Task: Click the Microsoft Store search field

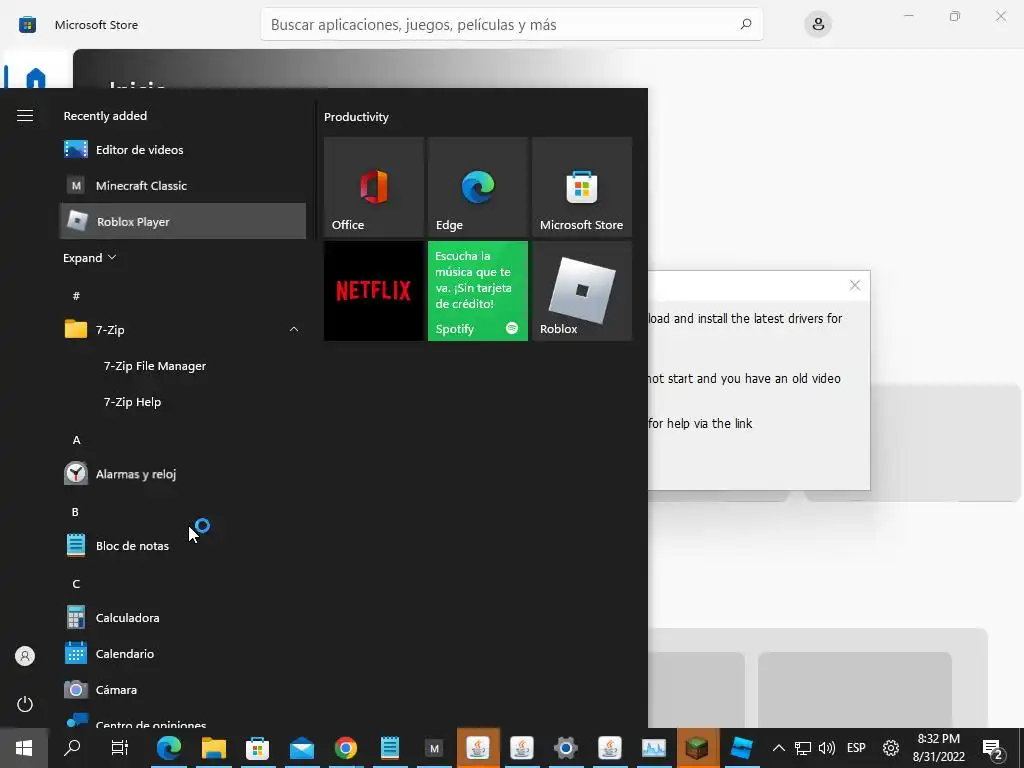Action: pos(511,24)
